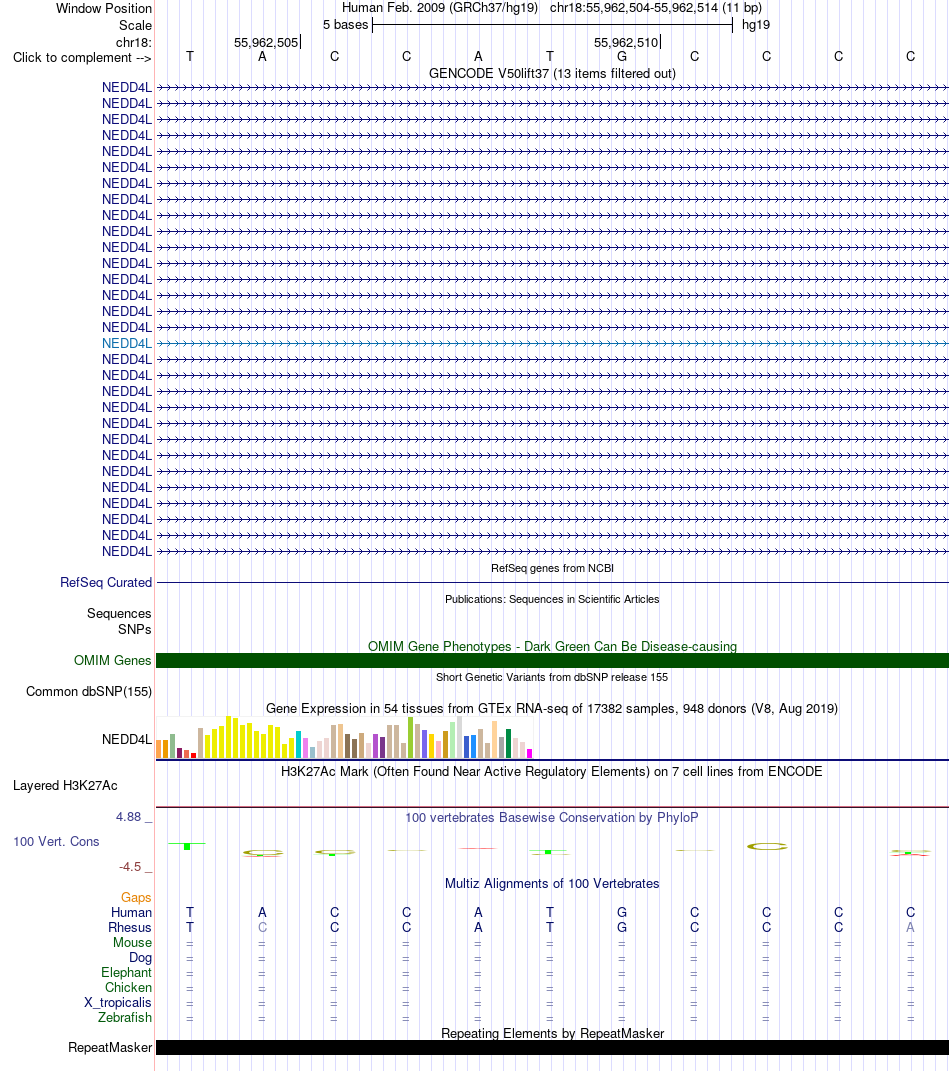This screenshot has width=950, height=1071.
Task: Click the magenta last bar in GTEx chart
Action: point(529,753)
